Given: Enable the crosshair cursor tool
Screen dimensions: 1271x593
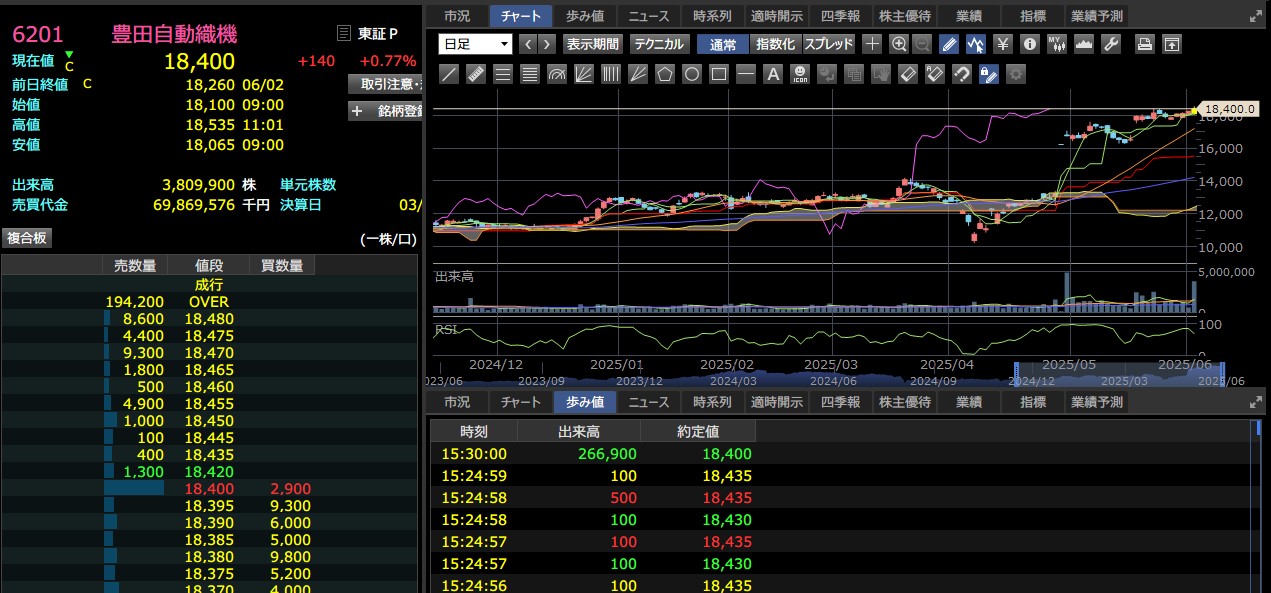Looking at the screenshot, I should (872, 44).
